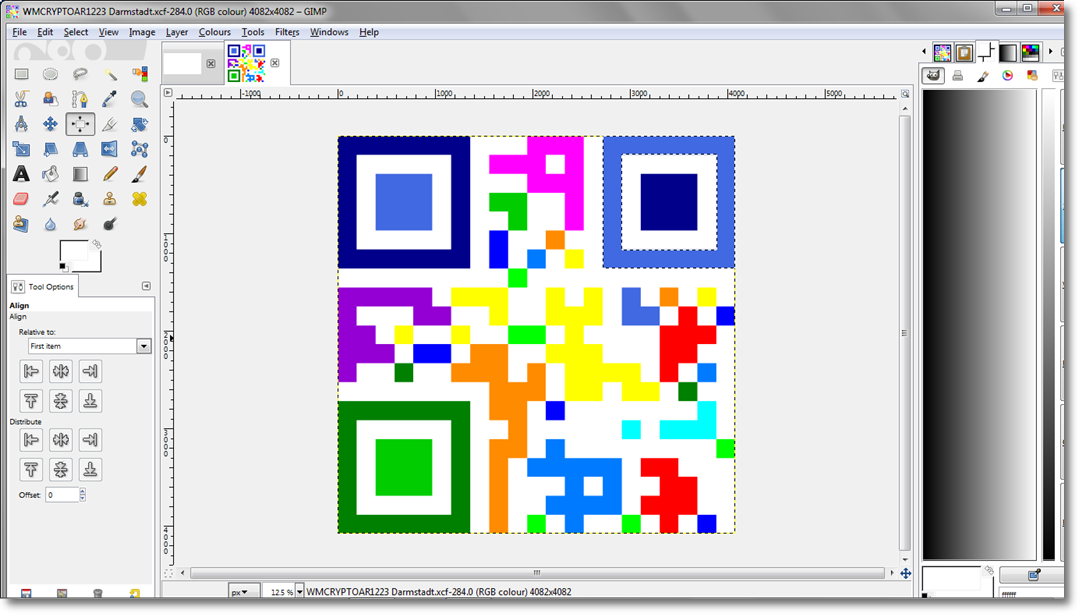
Task: Open the px unit dropdown
Action: (x=244, y=592)
